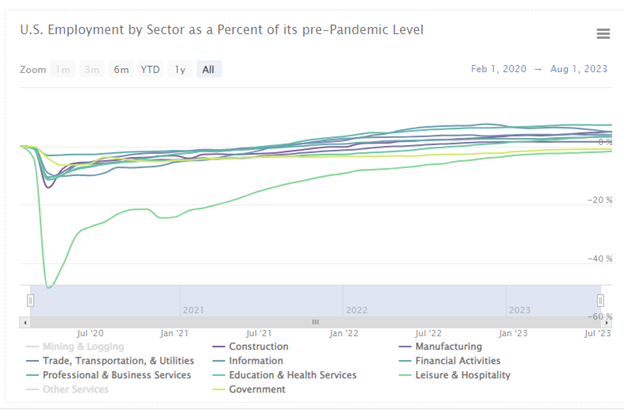This screenshot has height=410, width=624.
Task: Click the navigator right range handle
Action: (601, 300)
